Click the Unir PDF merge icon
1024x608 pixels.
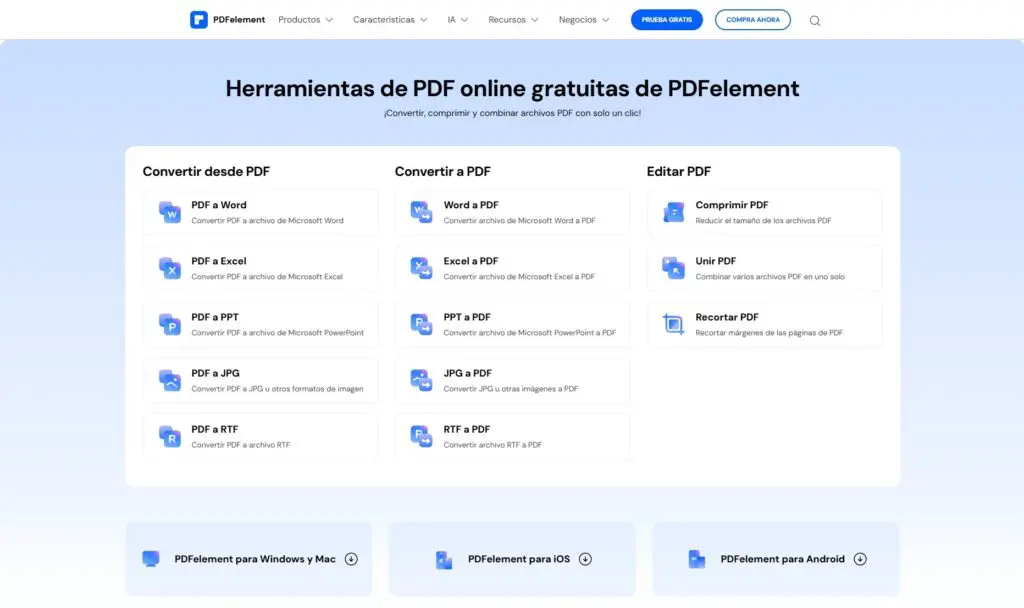point(674,268)
